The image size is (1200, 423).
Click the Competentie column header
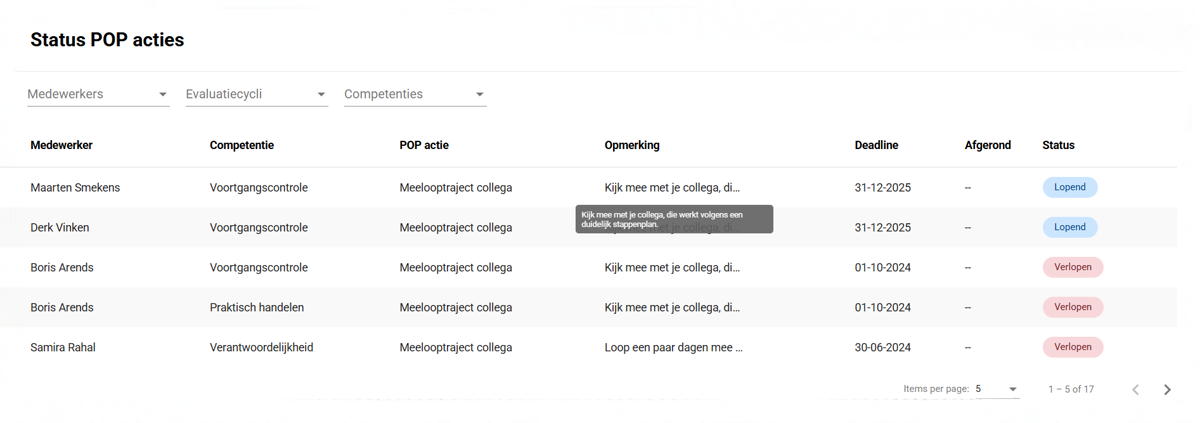(x=241, y=145)
